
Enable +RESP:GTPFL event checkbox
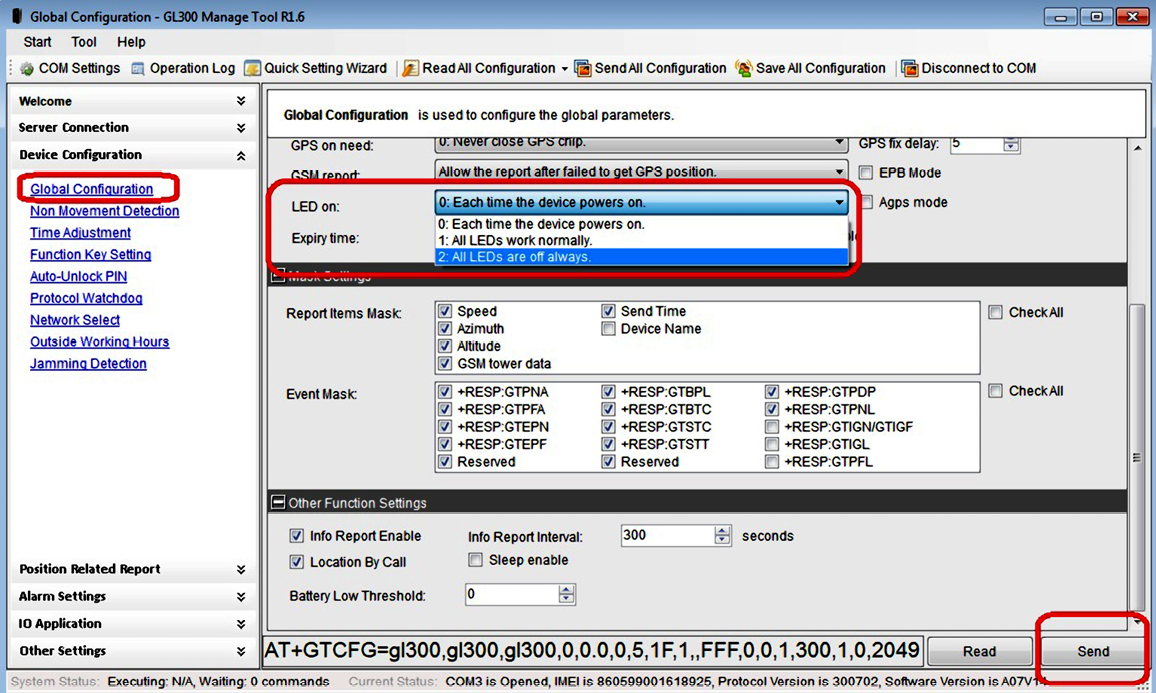(x=771, y=462)
